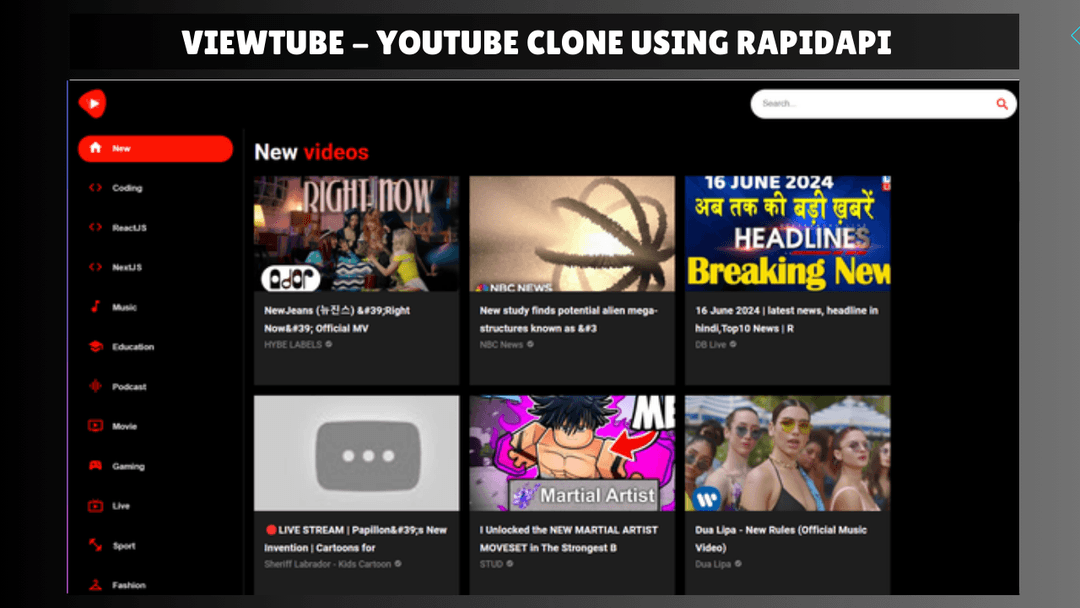Image resolution: width=1080 pixels, height=608 pixels.
Task: Open LIVE STREAM Papillon's New Invention title
Action: click(x=355, y=539)
